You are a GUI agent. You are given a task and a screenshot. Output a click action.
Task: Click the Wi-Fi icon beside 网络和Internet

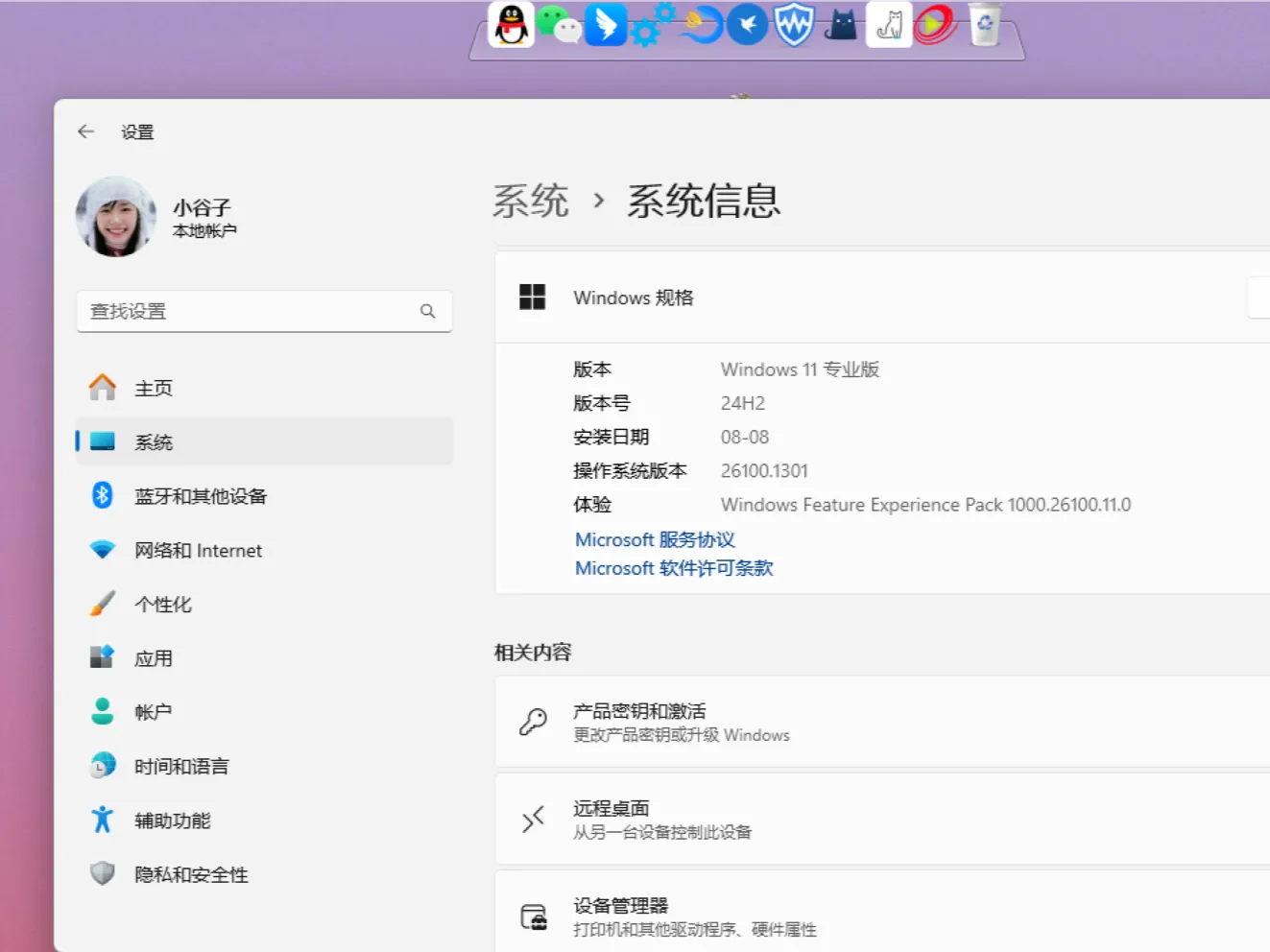(x=102, y=550)
